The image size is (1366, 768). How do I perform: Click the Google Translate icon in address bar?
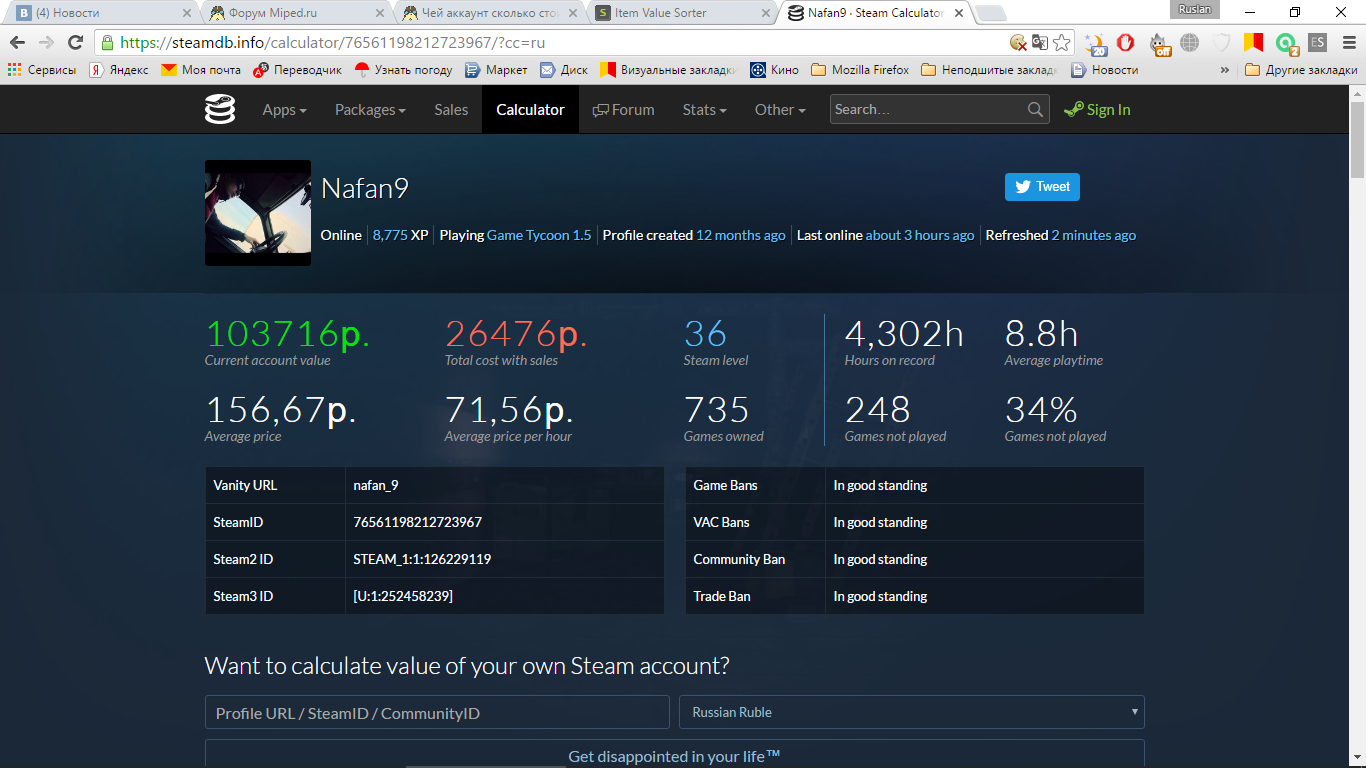pyautogui.click(x=1040, y=42)
